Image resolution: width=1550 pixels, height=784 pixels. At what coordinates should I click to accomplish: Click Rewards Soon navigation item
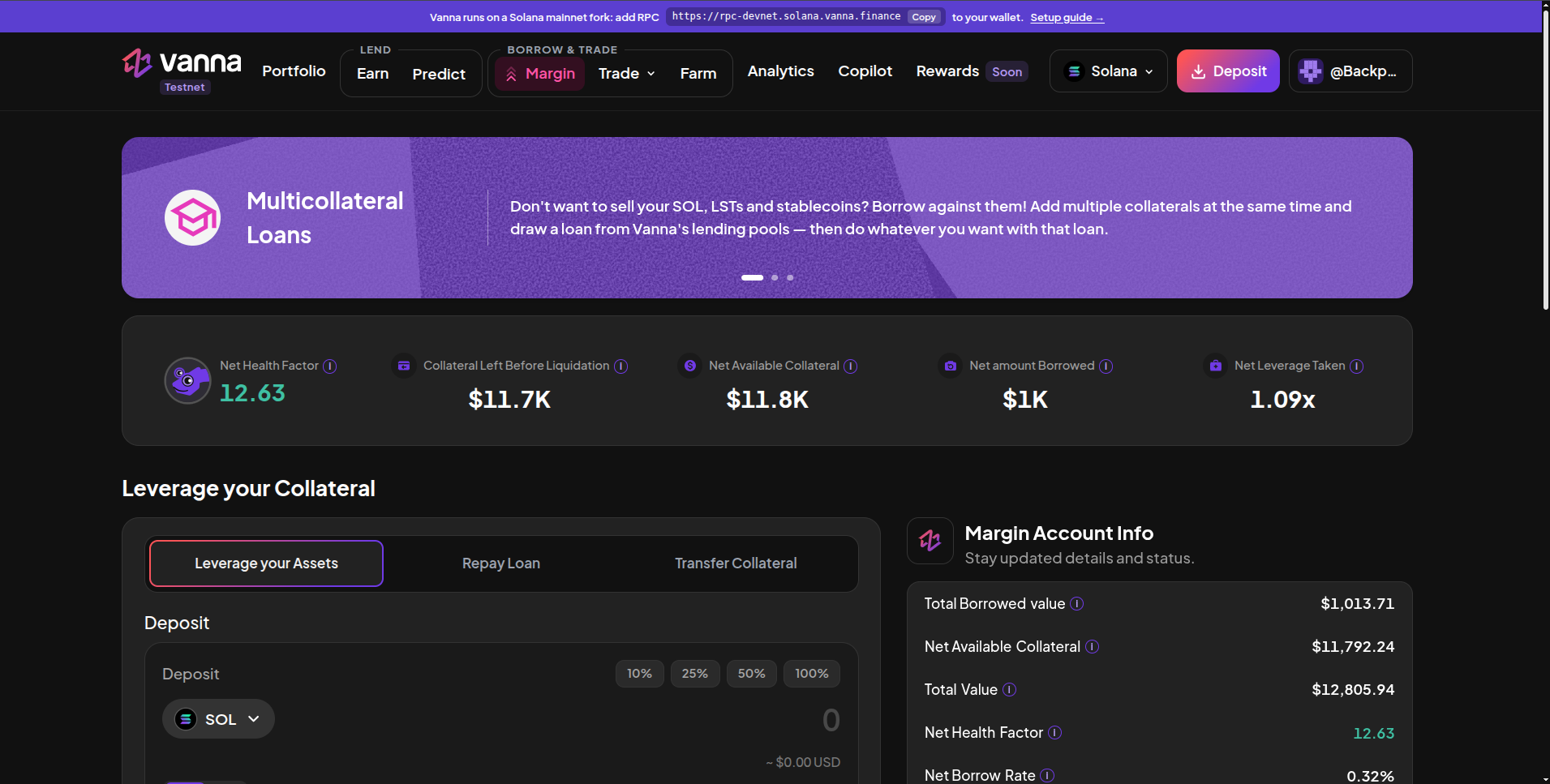(971, 71)
